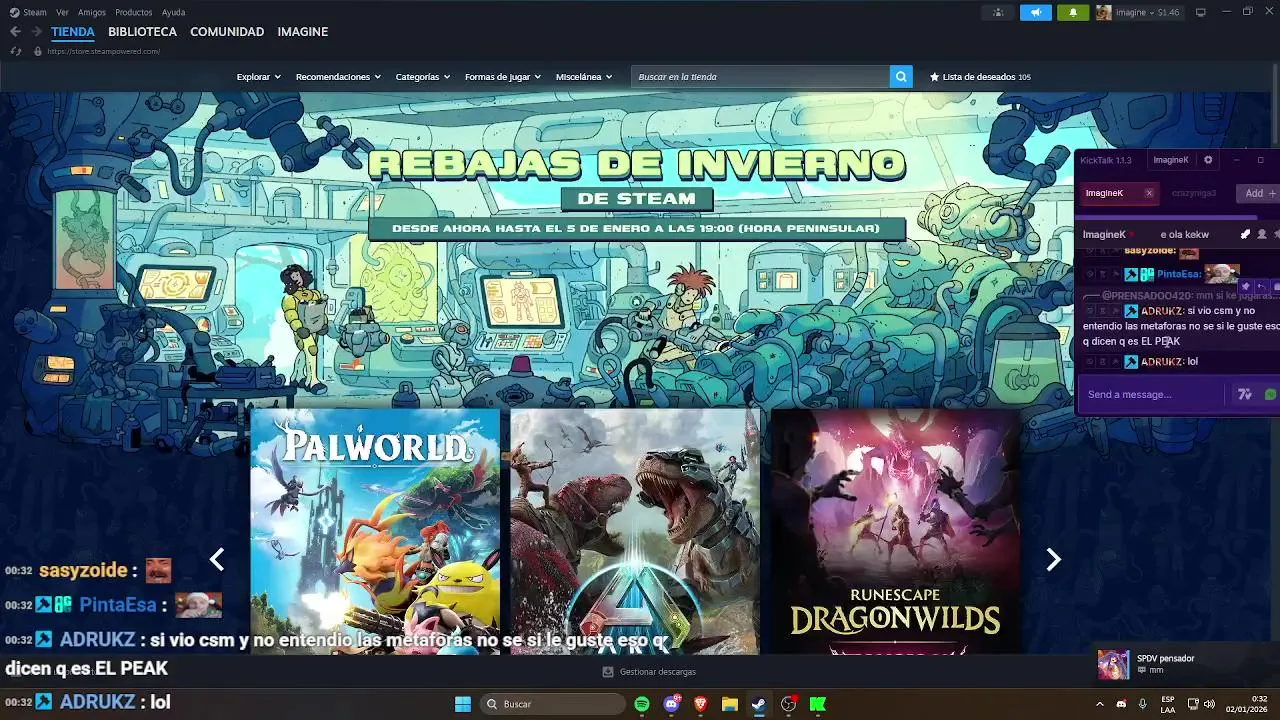Click the microphone tray icon

(1142, 704)
